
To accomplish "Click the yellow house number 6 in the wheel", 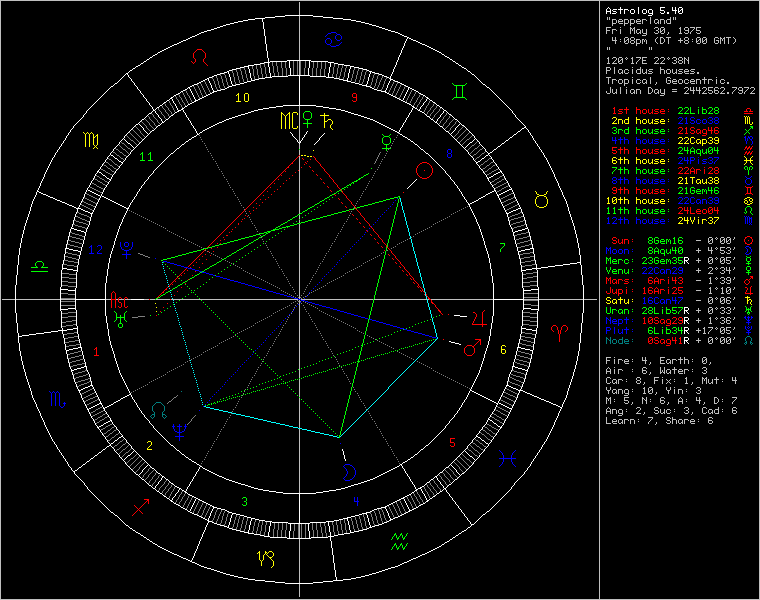I will pos(503,349).
